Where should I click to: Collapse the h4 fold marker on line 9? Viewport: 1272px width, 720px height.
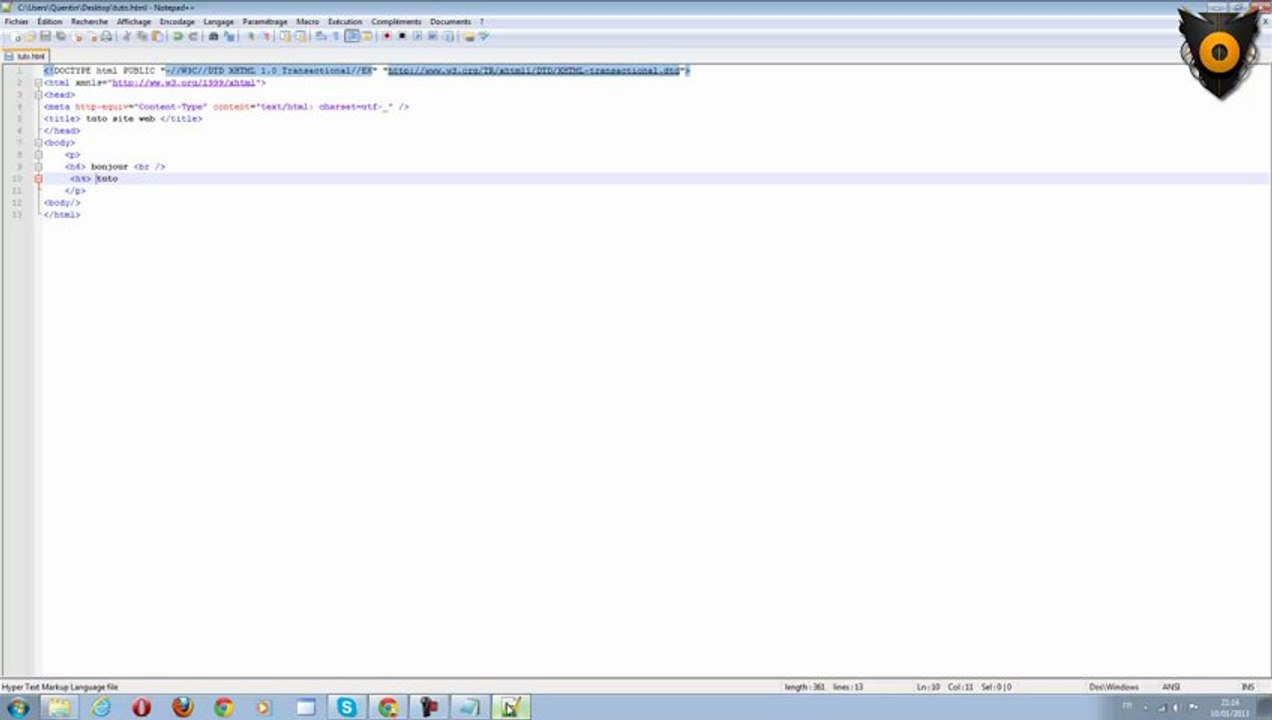click(38, 167)
